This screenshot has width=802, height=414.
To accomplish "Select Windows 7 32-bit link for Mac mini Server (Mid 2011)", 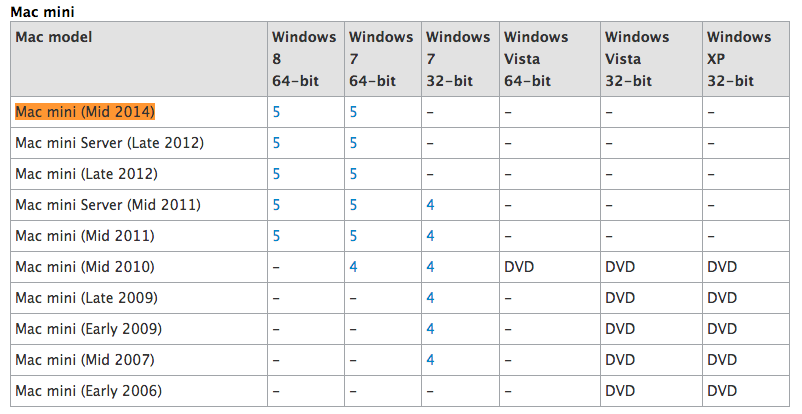I will (x=431, y=205).
